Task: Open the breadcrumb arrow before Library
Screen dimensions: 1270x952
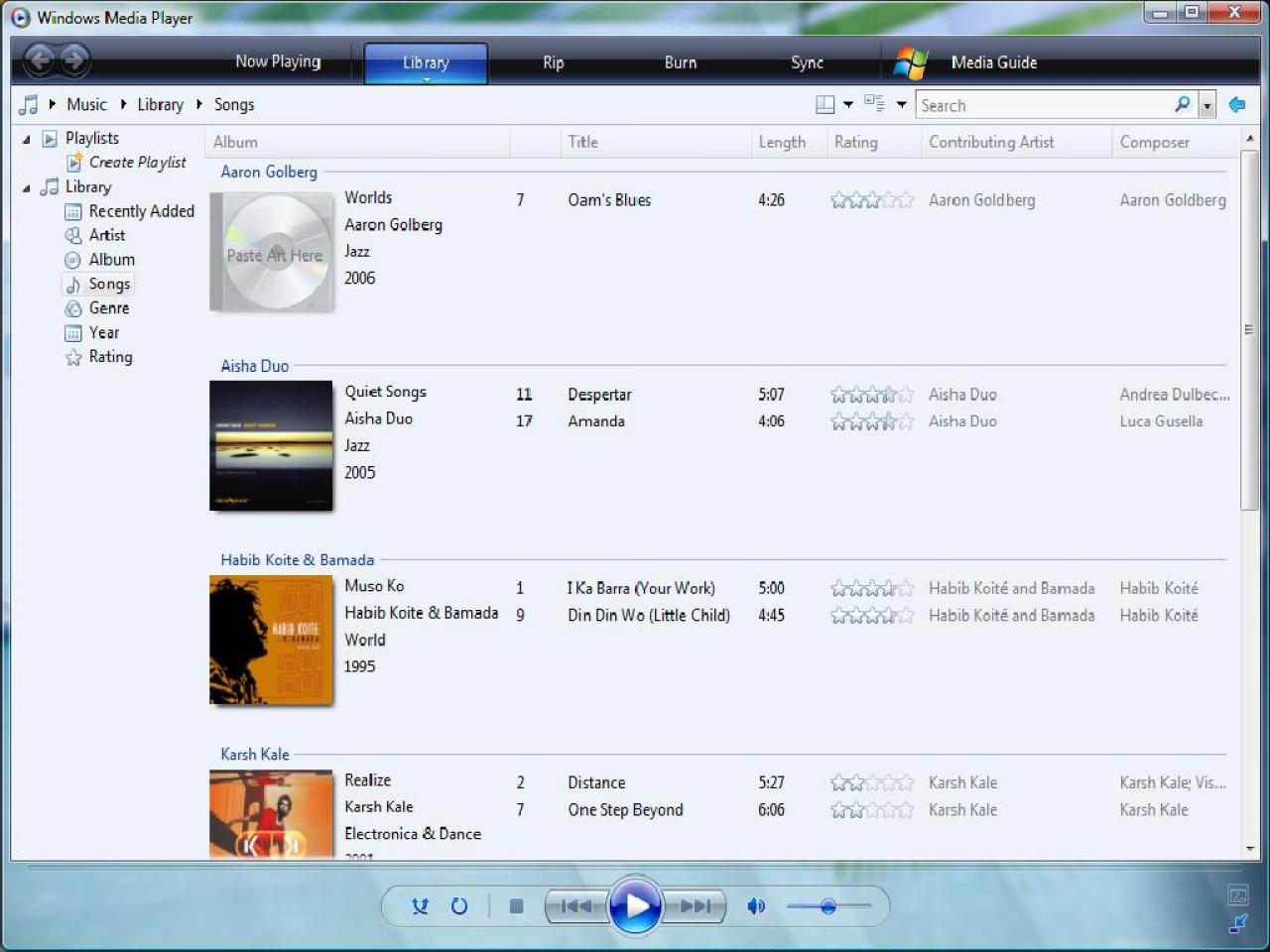Action: click(x=123, y=104)
